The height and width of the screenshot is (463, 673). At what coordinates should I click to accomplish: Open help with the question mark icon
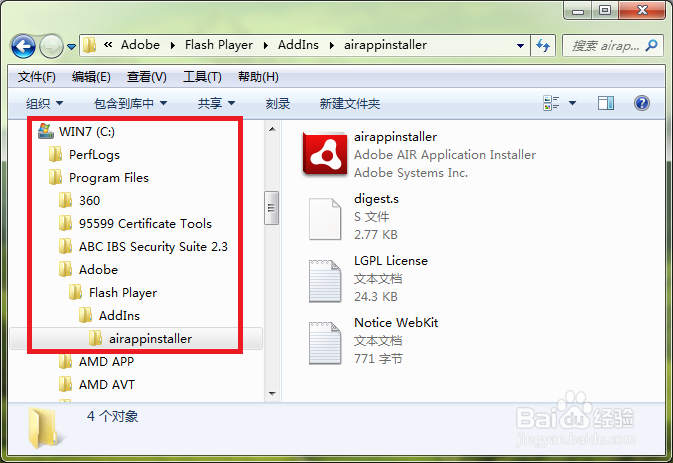point(642,103)
